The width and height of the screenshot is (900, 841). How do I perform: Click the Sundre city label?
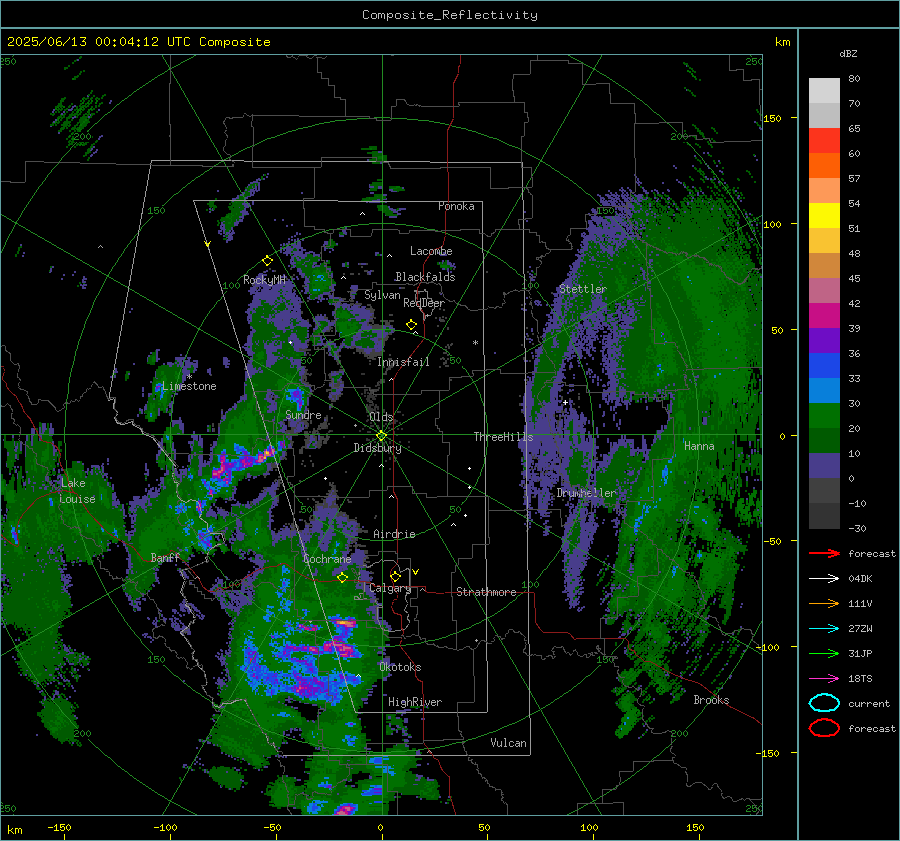point(303,415)
